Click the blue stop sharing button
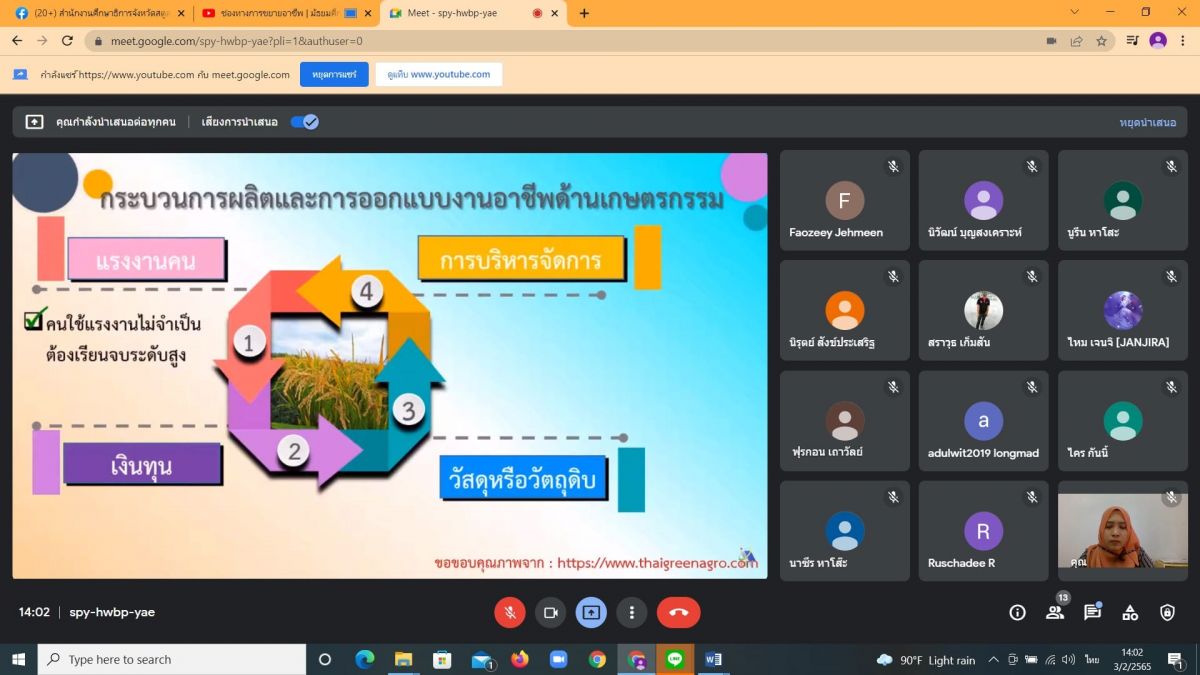 click(x=334, y=75)
